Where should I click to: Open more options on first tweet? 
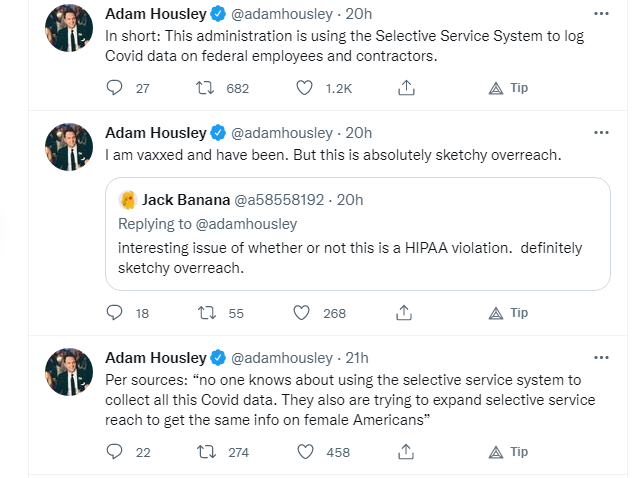click(601, 14)
